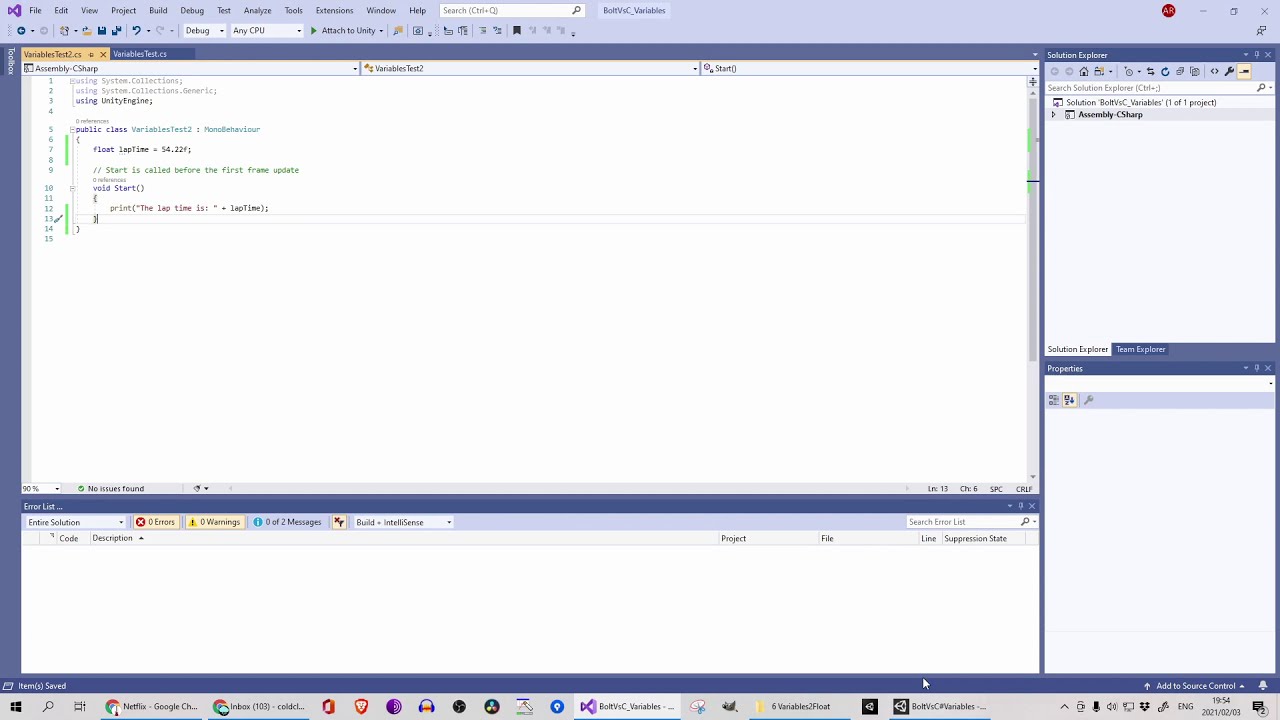Toggle bookmark with the bookmark icon

click(x=517, y=30)
